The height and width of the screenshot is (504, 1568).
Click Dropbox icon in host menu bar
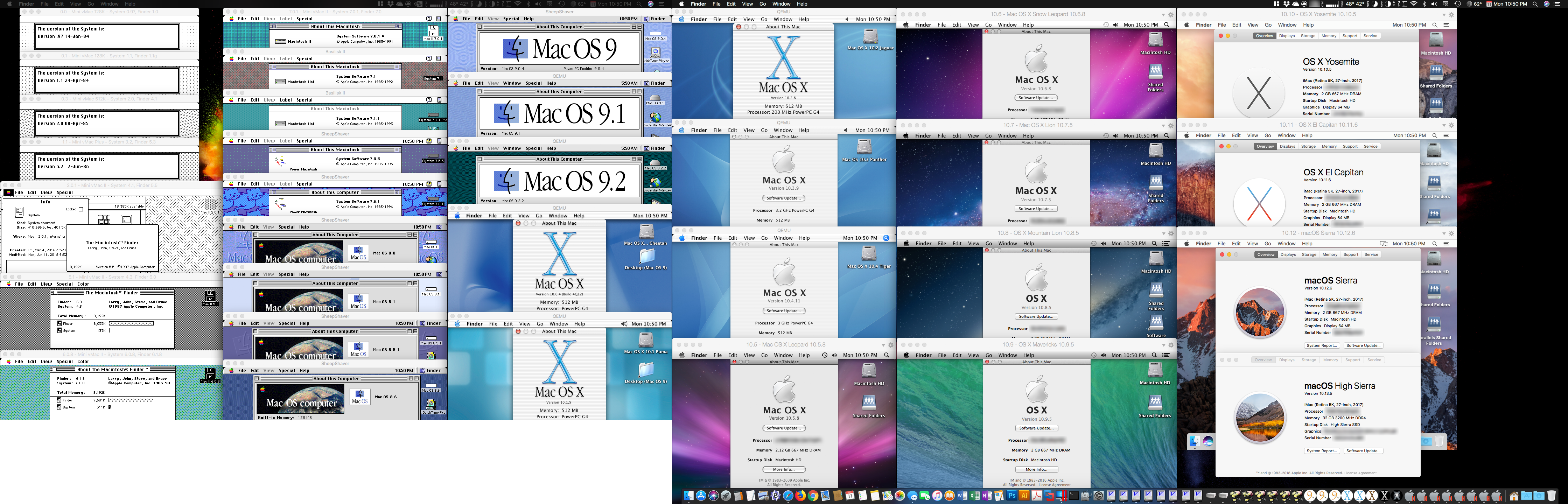(x=1287, y=4)
